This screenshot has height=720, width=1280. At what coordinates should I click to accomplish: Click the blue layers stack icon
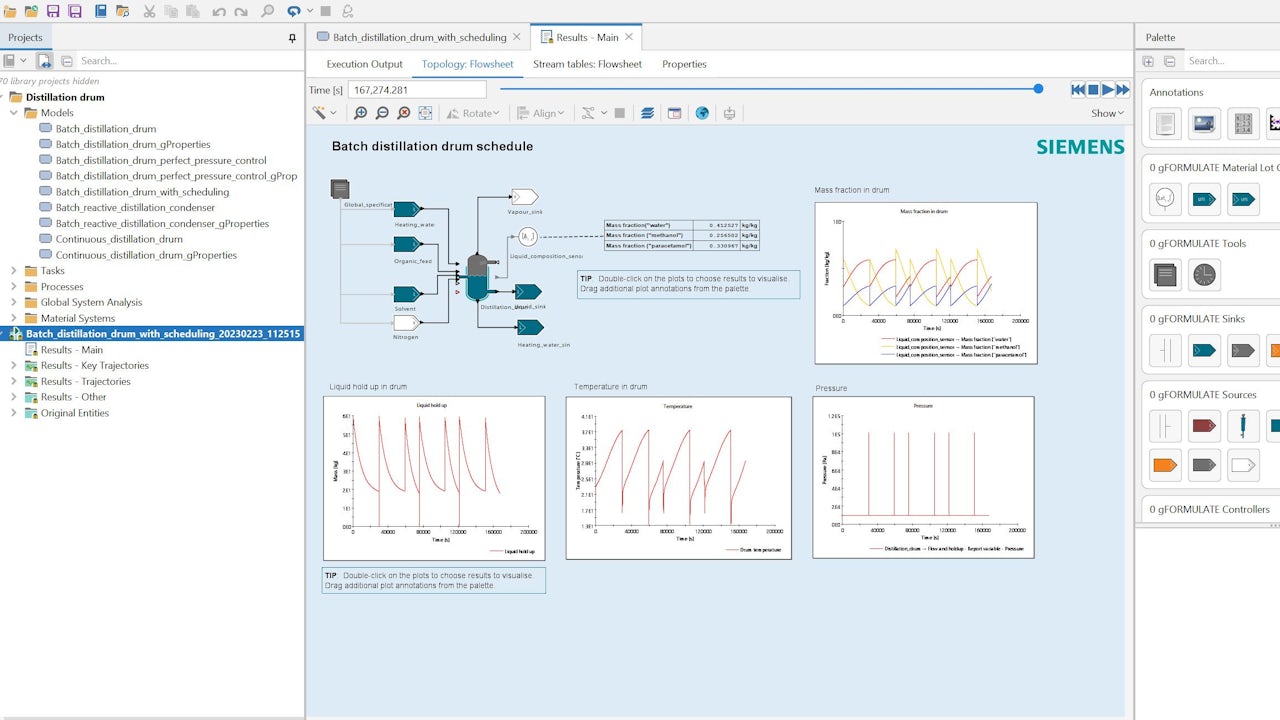coord(647,113)
